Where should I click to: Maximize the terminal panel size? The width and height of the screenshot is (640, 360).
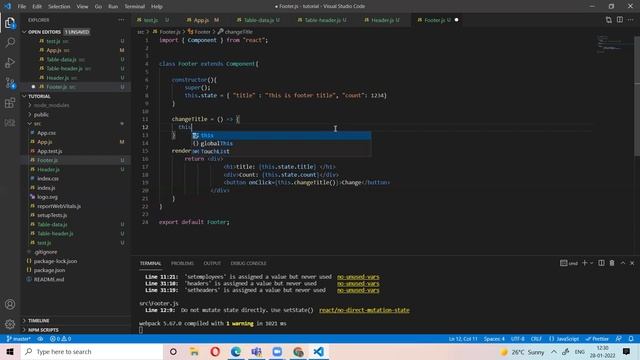[x=623, y=263]
